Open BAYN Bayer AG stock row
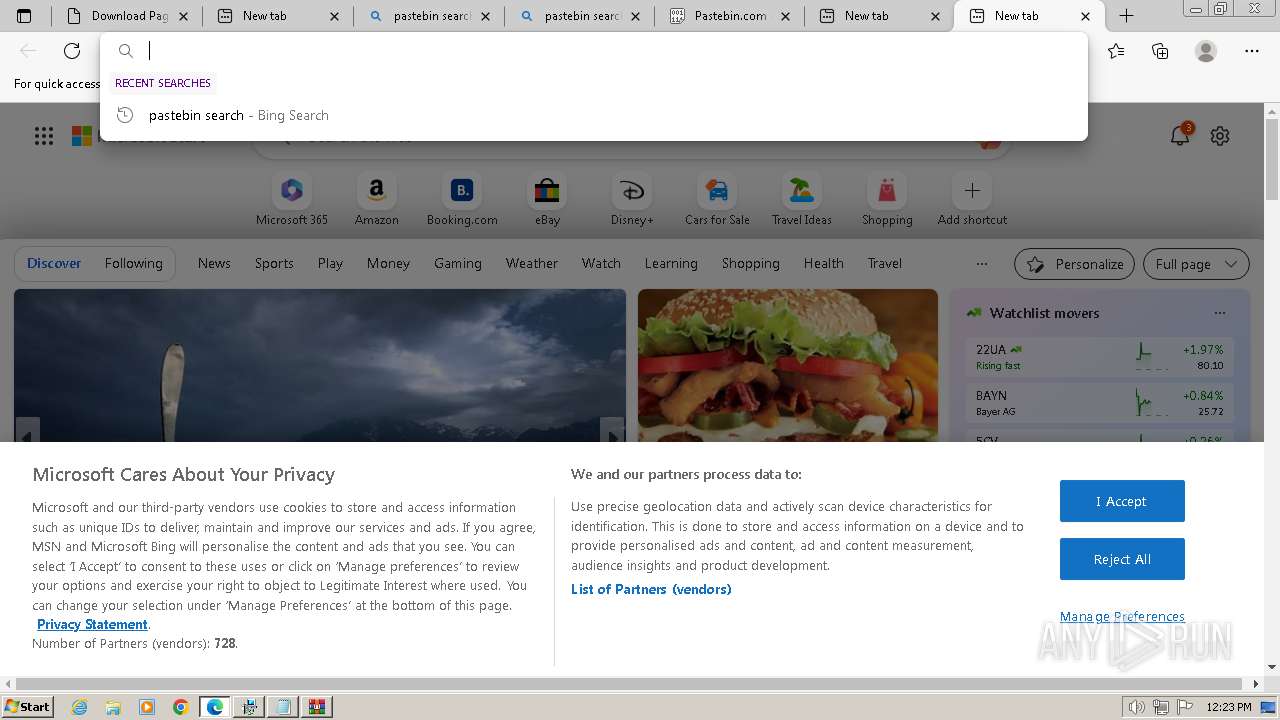Screen dimensions: 1280x720 [x=1100, y=402]
